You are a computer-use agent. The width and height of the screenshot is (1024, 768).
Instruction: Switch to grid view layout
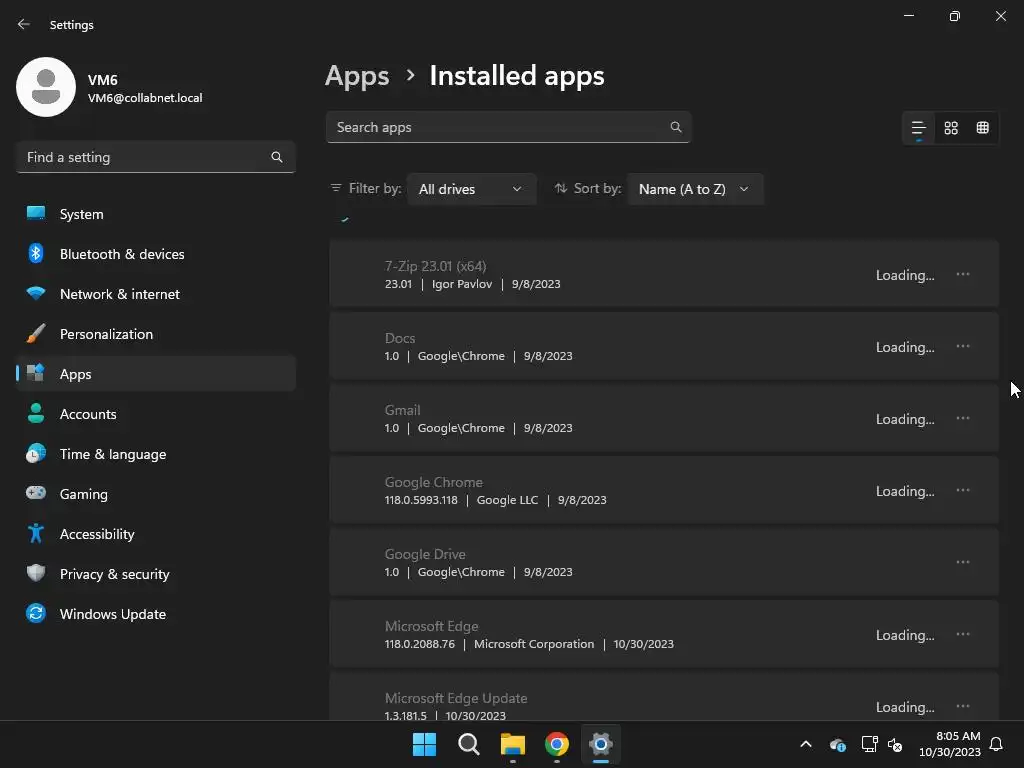pos(951,128)
